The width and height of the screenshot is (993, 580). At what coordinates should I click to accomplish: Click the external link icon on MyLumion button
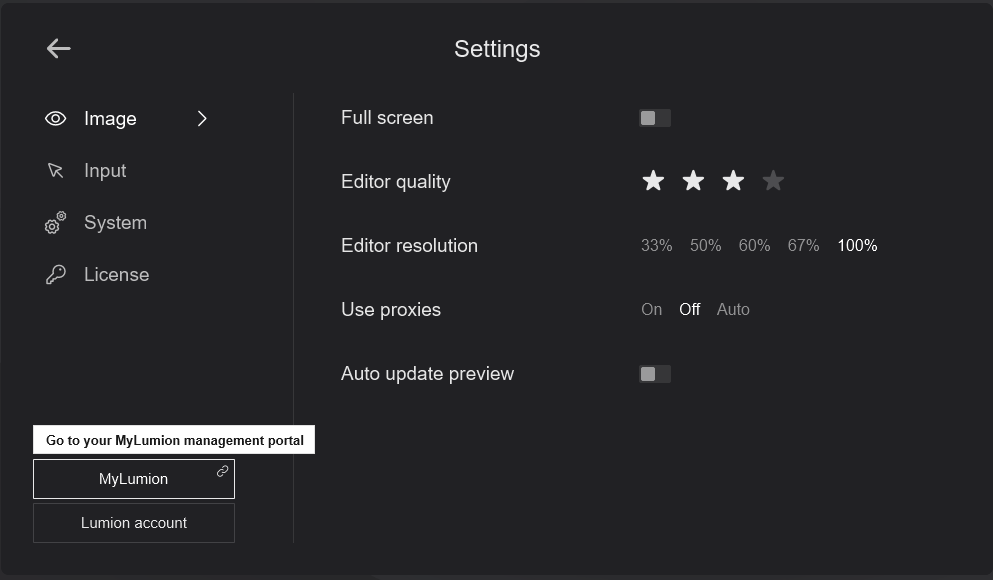tap(222, 471)
